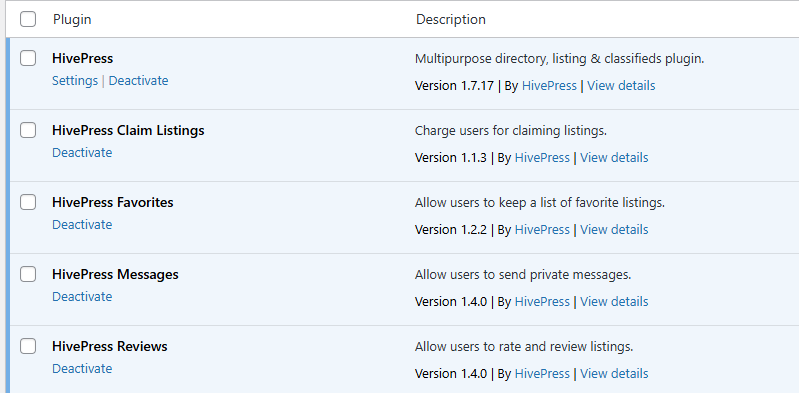Click the "Version 1.7.17" text

[455, 86]
